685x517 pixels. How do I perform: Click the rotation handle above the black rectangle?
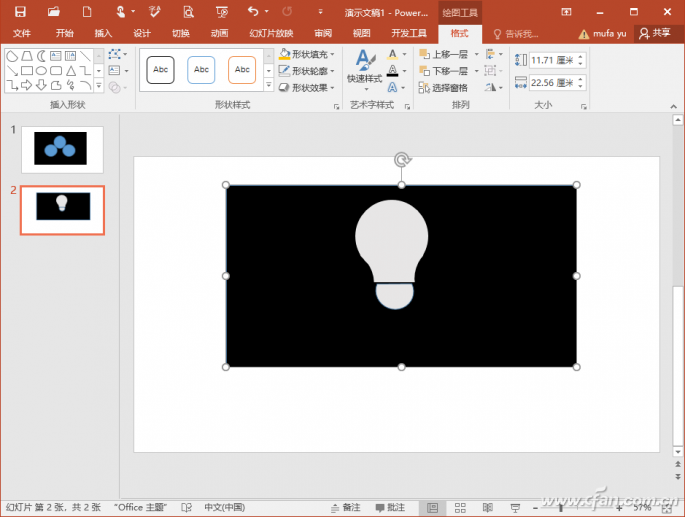point(402,160)
